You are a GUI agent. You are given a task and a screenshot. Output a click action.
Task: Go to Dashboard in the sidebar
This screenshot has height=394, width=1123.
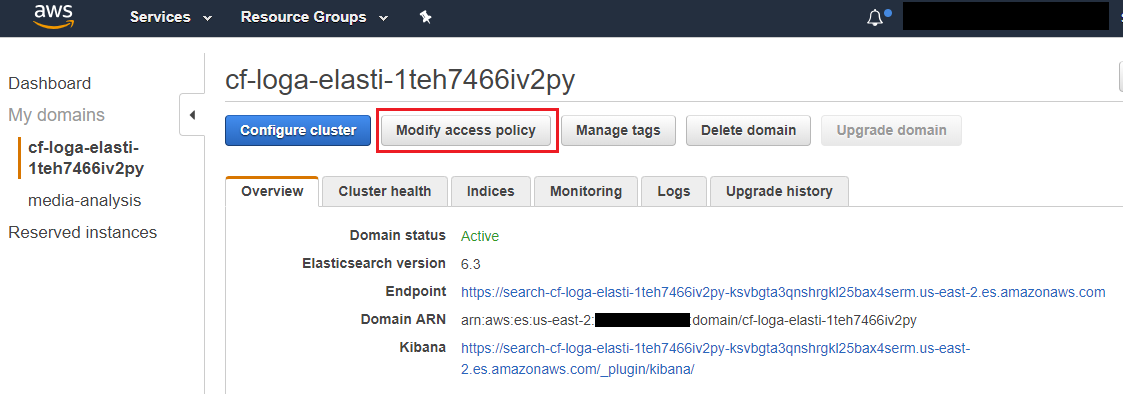click(49, 83)
